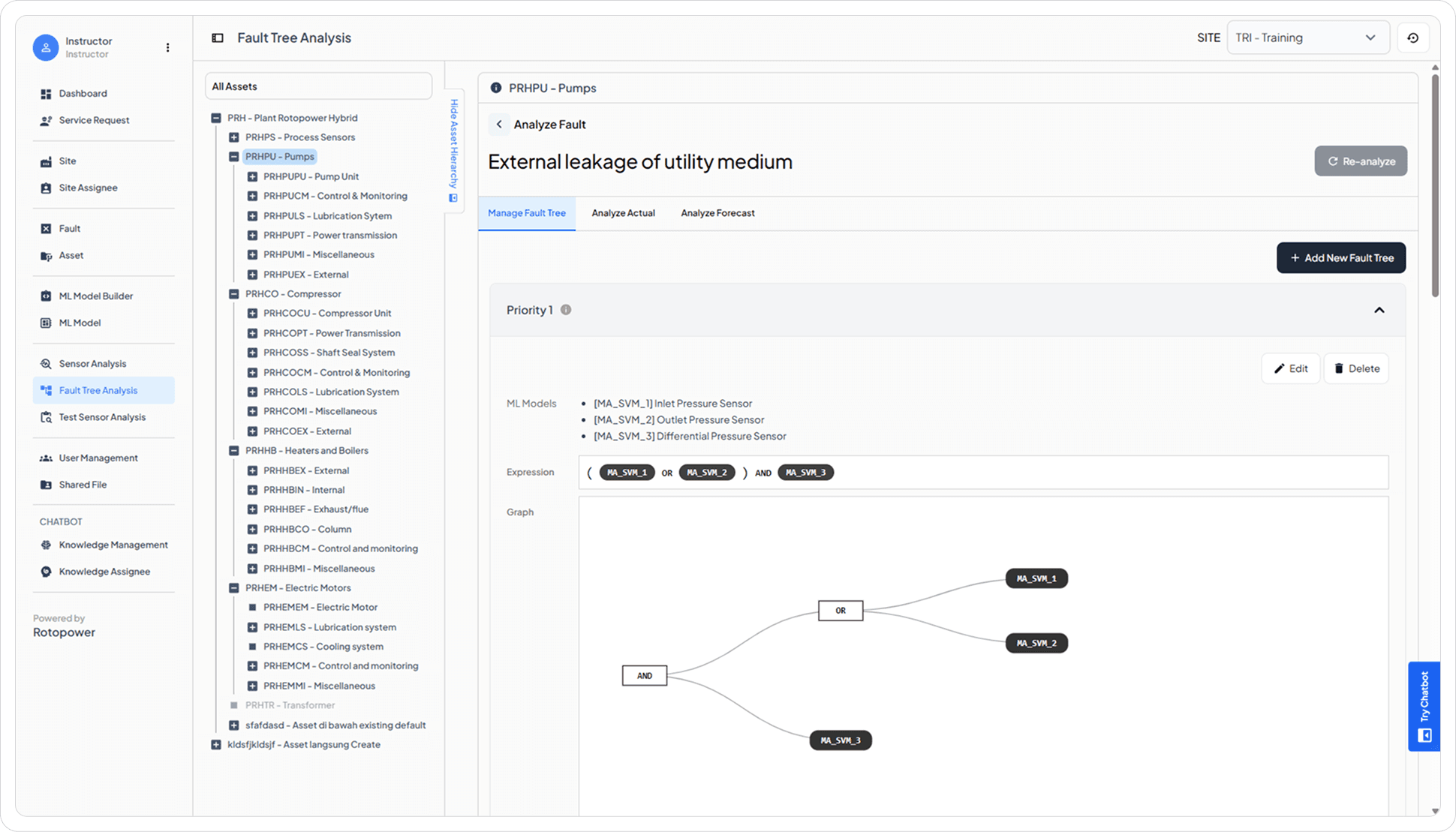Open ML Model Builder from sidebar

pos(96,296)
